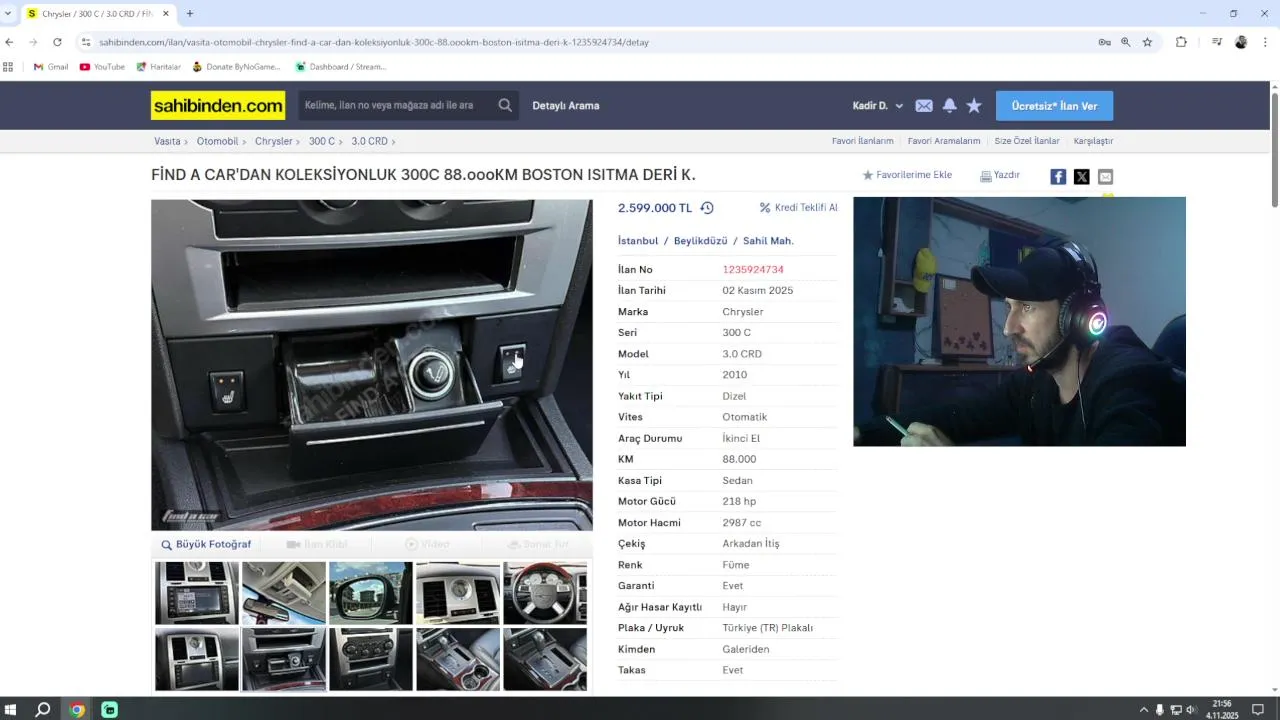Click the Chrome profile avatar

pos(1241,42)
